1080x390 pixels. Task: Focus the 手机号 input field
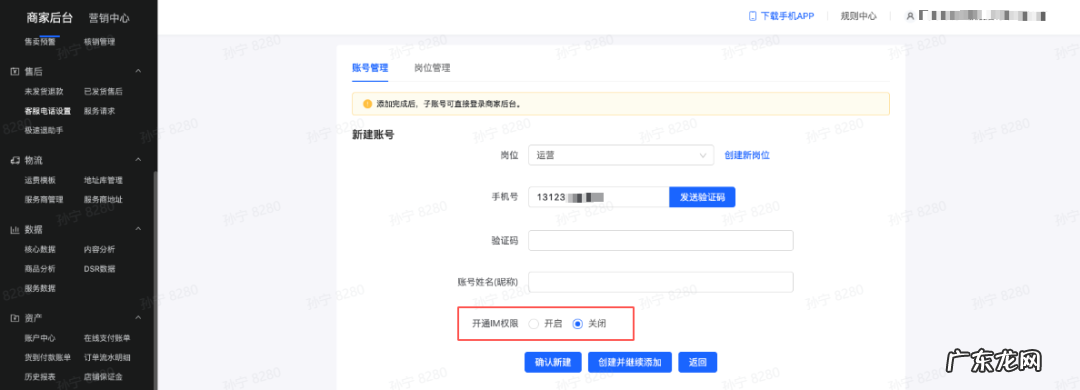(x=599, y=197)
